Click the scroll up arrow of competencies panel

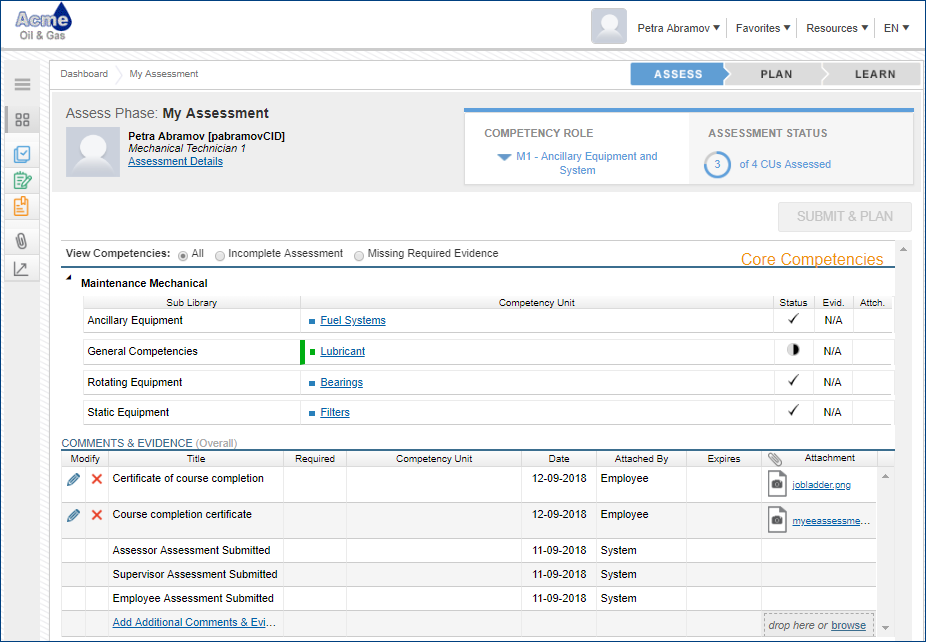903,249
